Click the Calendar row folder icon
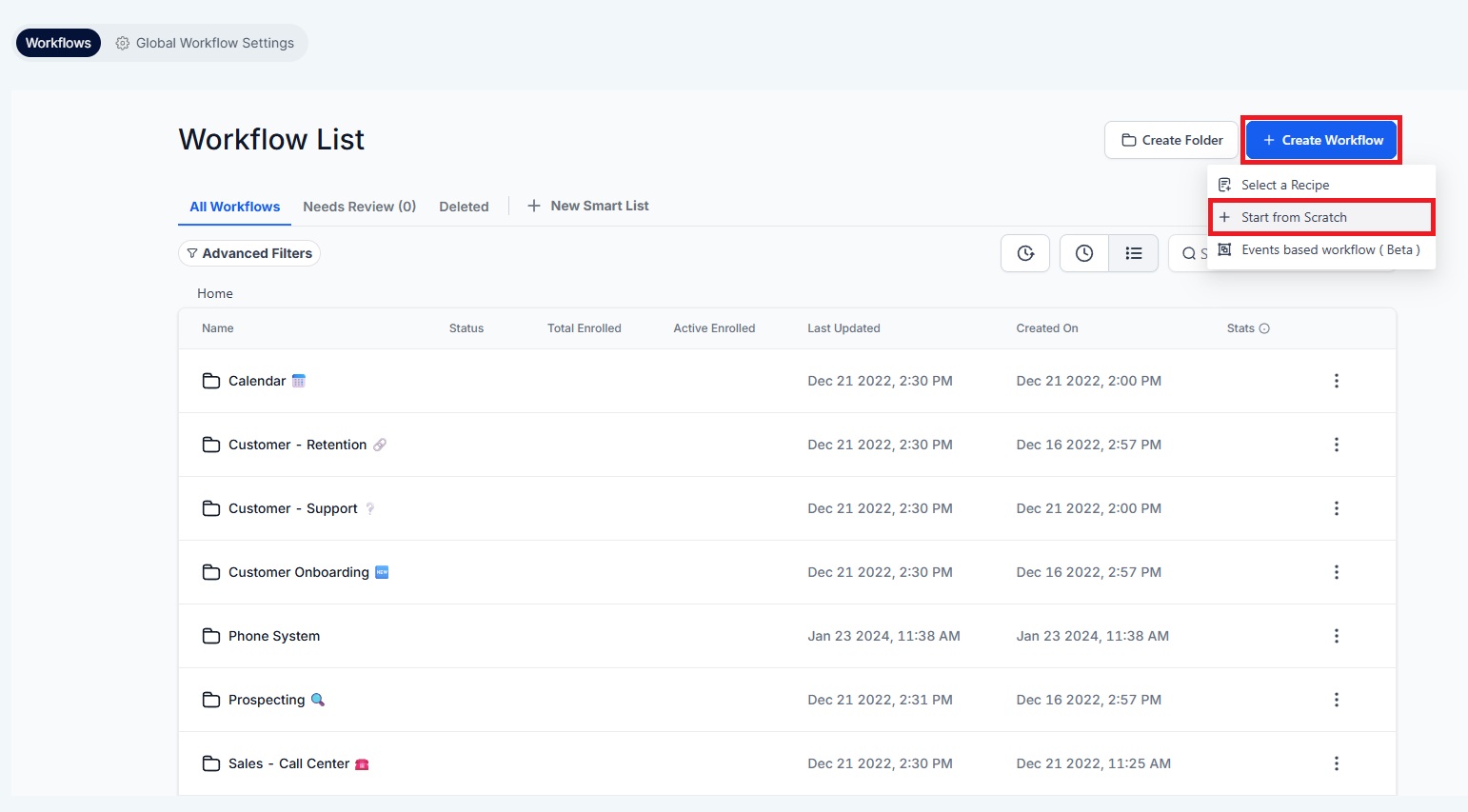The height and width of the screenshot is (812, 1468). (211, 381)
